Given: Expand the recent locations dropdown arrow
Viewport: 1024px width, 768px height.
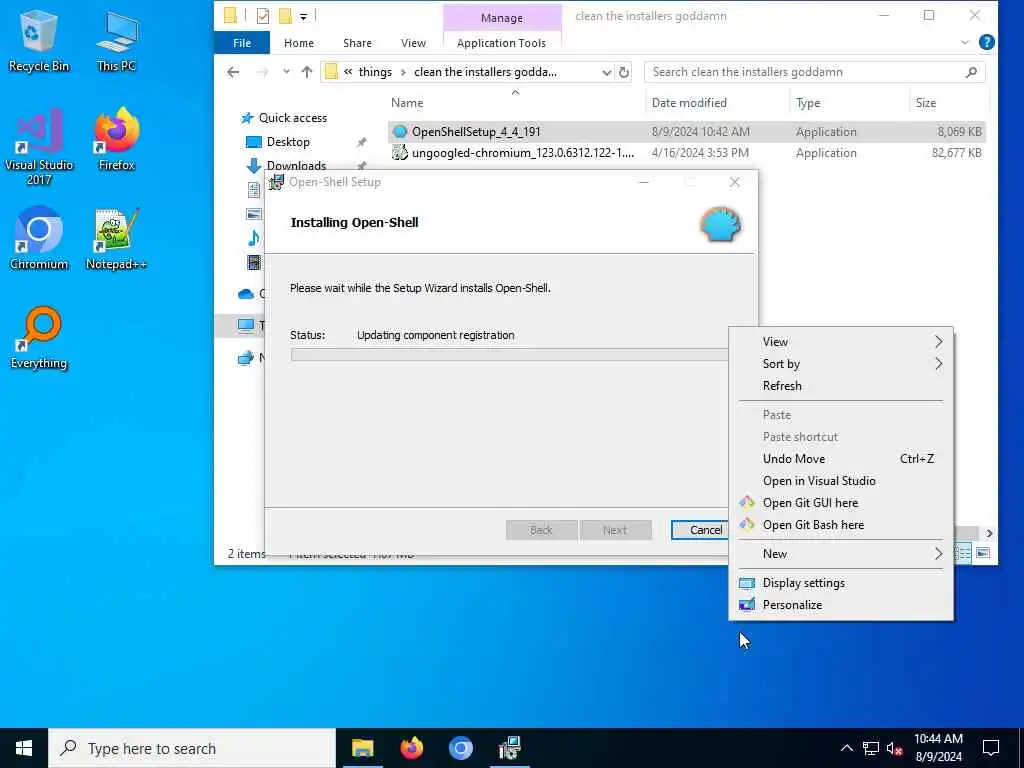Looking at the screenshot, I should coord(286,72).
